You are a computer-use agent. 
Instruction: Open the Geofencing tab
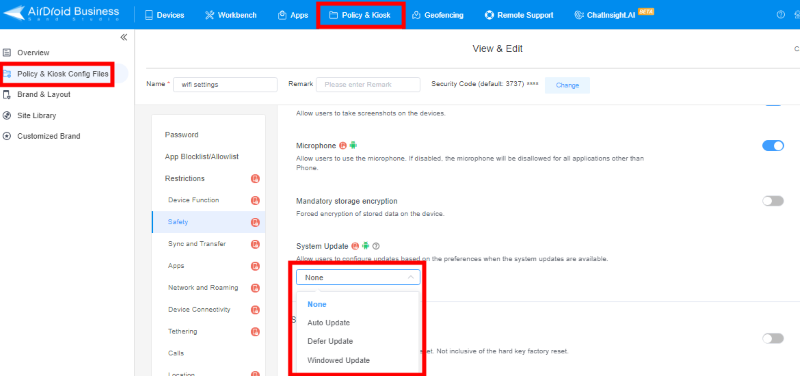(438, 15)
